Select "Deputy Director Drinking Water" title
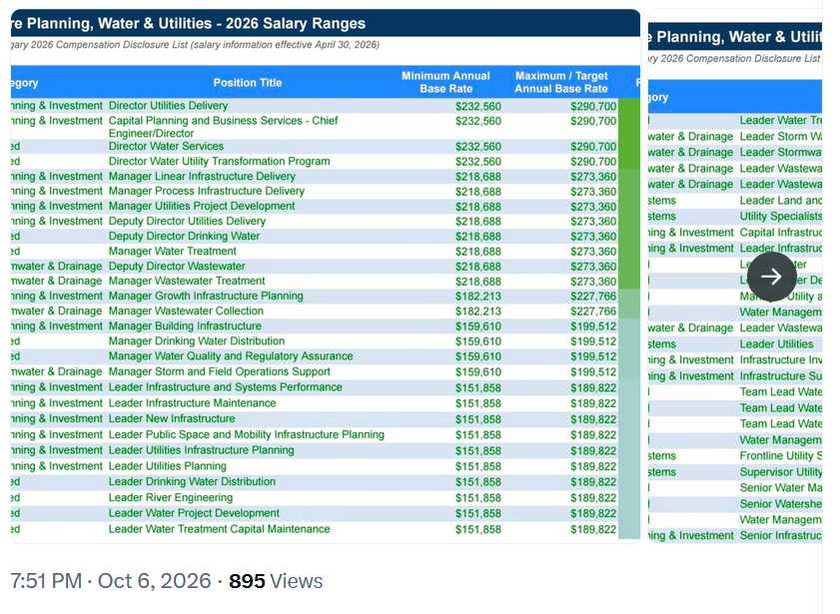 pyautogui.click(x=184, y=236)
